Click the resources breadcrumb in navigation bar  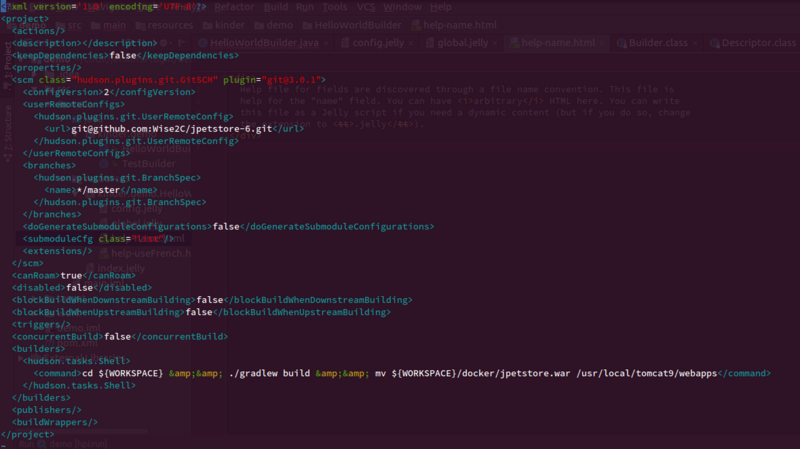coord(170,25)
